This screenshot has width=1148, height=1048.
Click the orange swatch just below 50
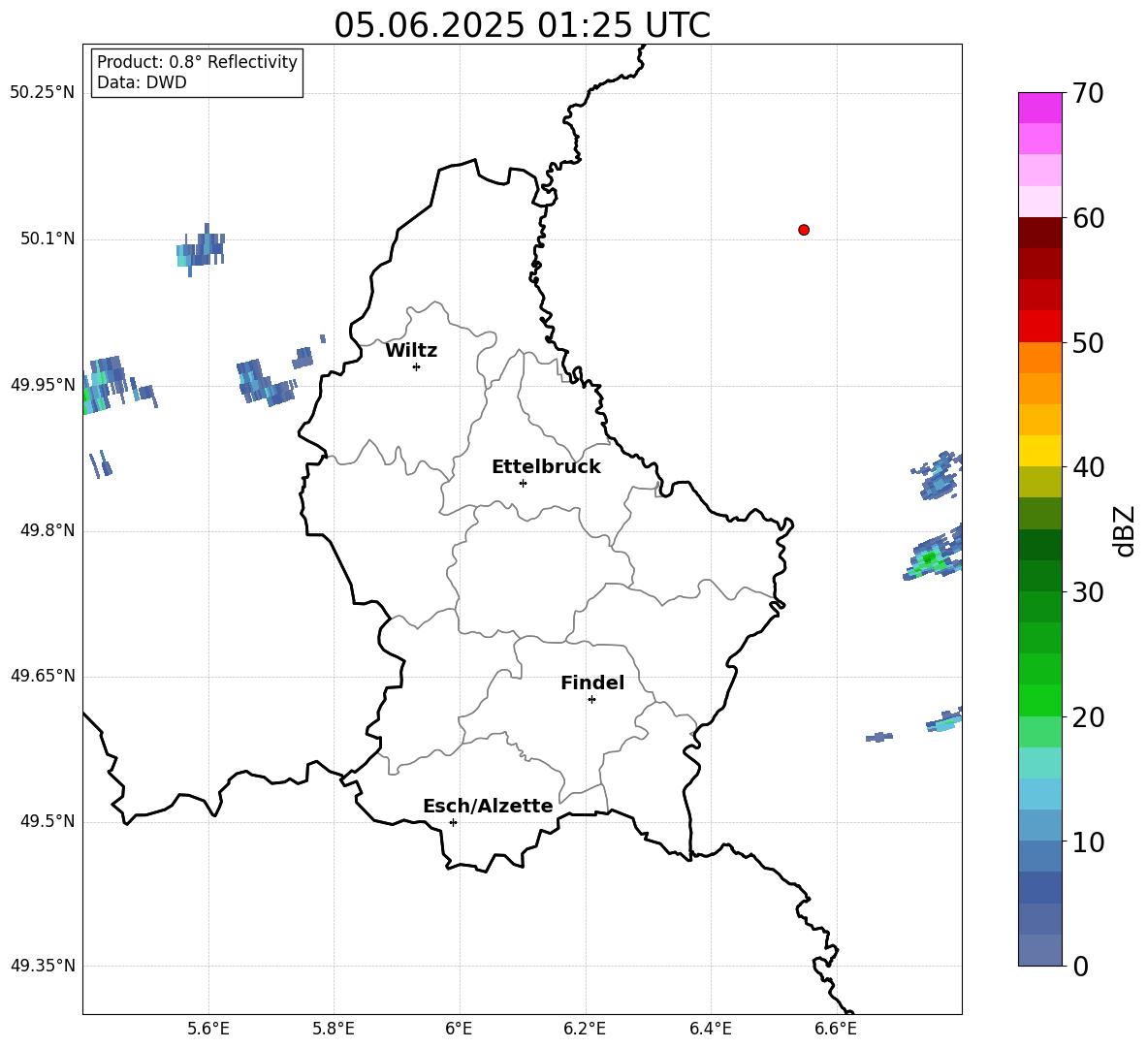click(1039, 357)
